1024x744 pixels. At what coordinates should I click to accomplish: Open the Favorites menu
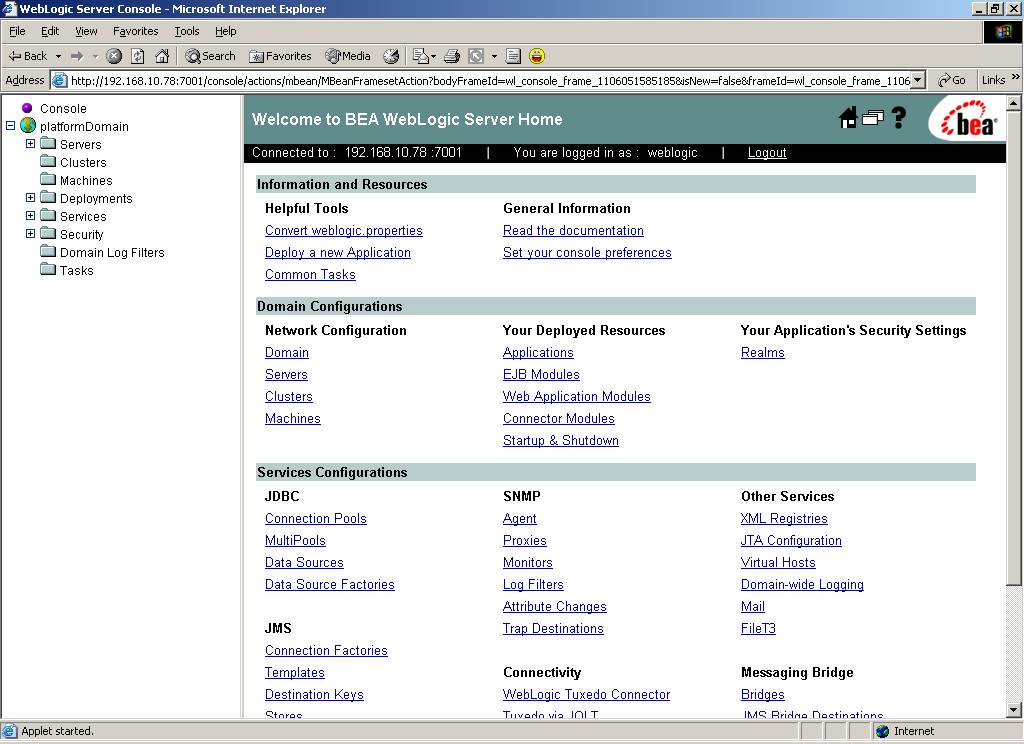pos(135,31)
